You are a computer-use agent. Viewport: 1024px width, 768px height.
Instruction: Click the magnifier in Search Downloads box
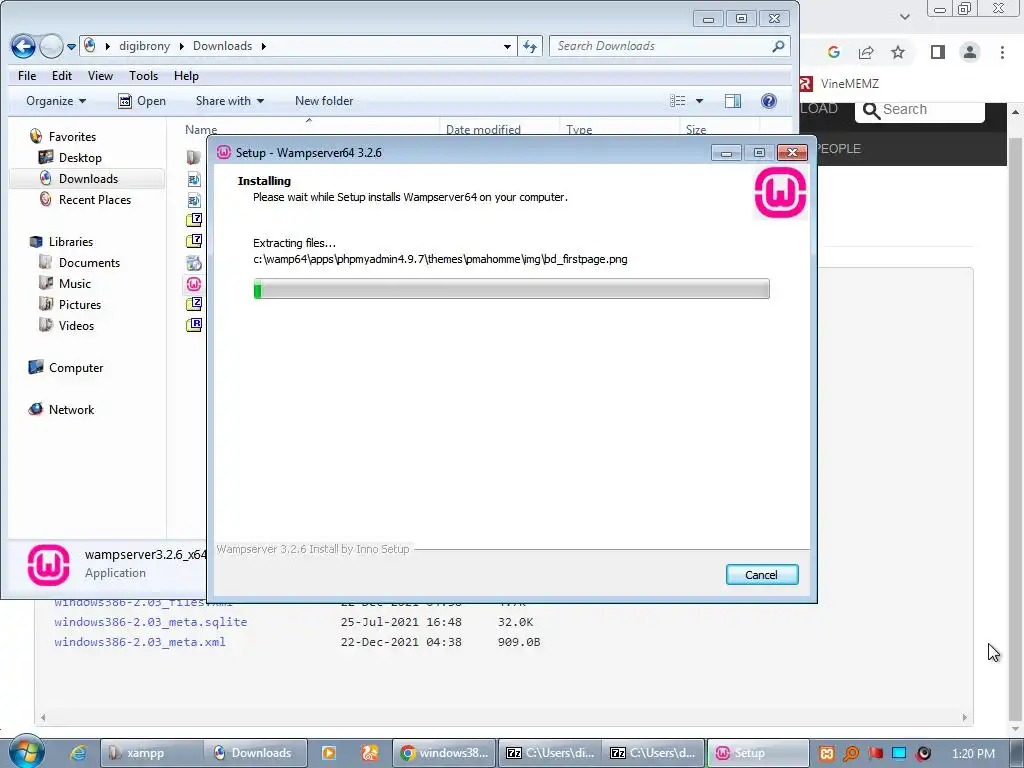pos(778,46)
